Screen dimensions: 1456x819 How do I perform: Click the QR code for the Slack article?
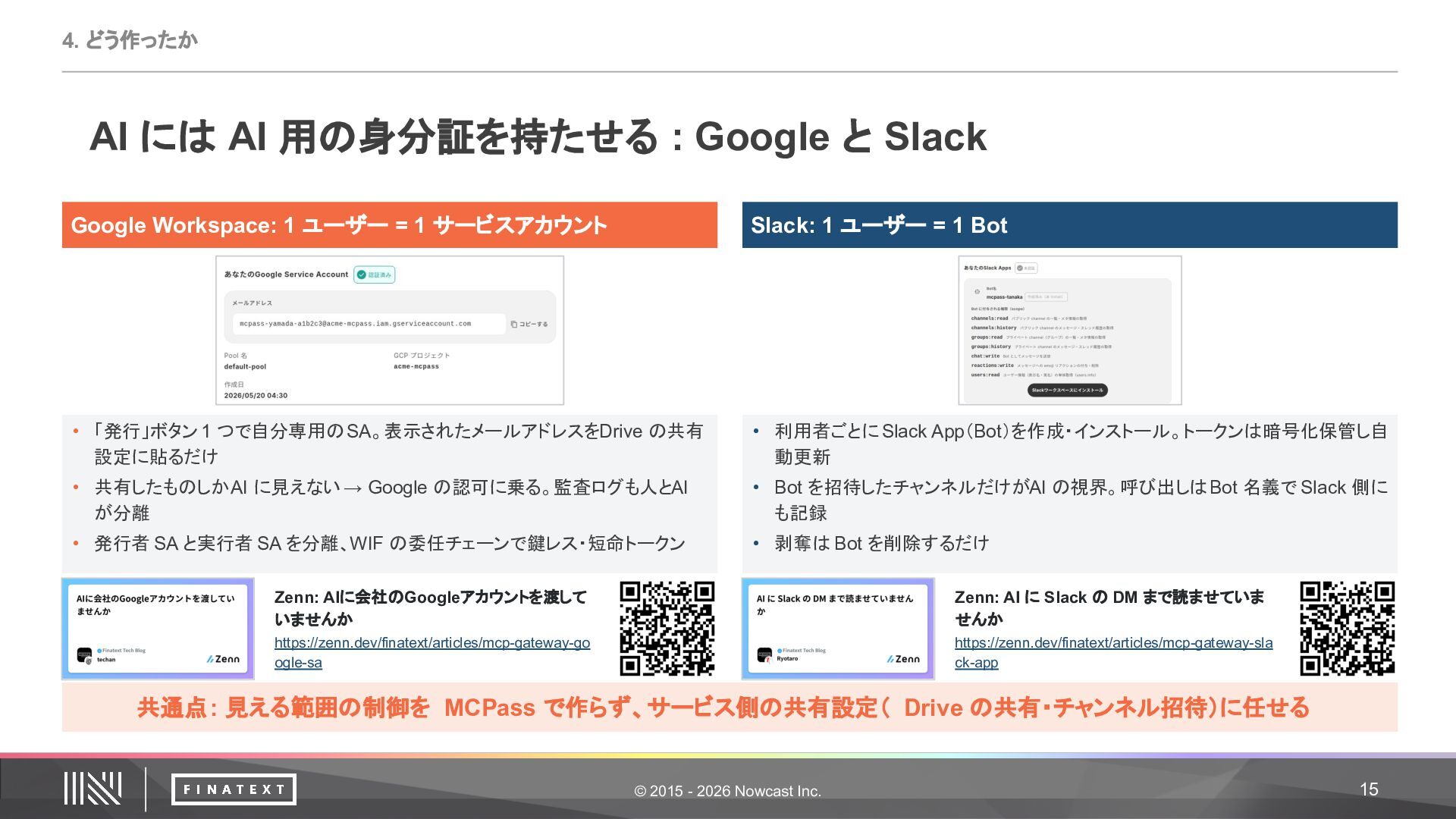click(1348, 629)
